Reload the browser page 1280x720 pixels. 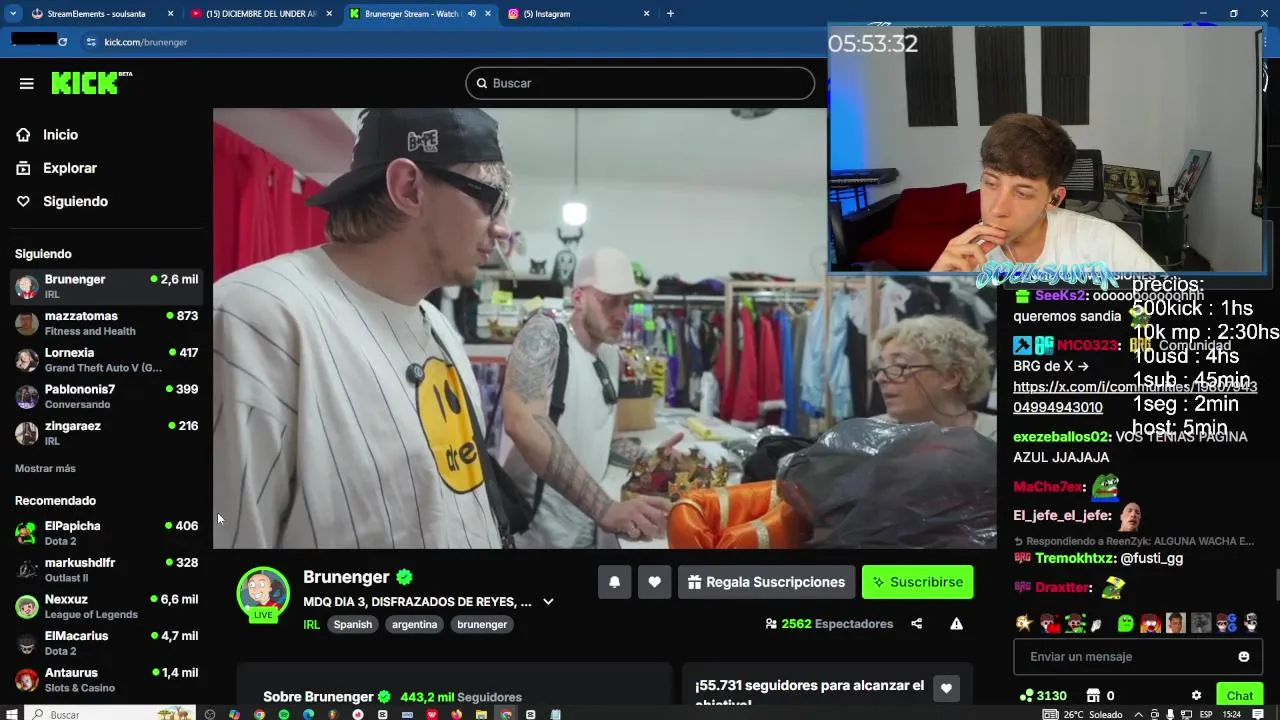(x=62, y=42)
